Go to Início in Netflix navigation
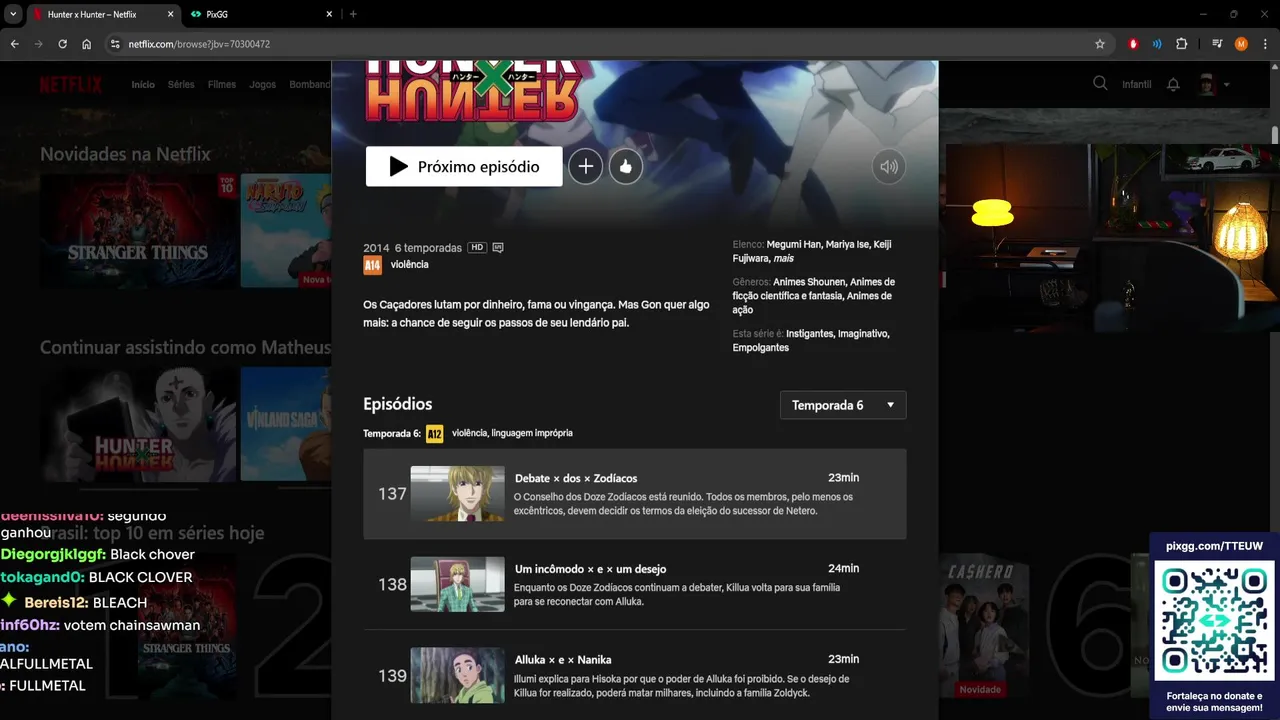Screen dimensions: 1280x720 [x=143, y=85]
